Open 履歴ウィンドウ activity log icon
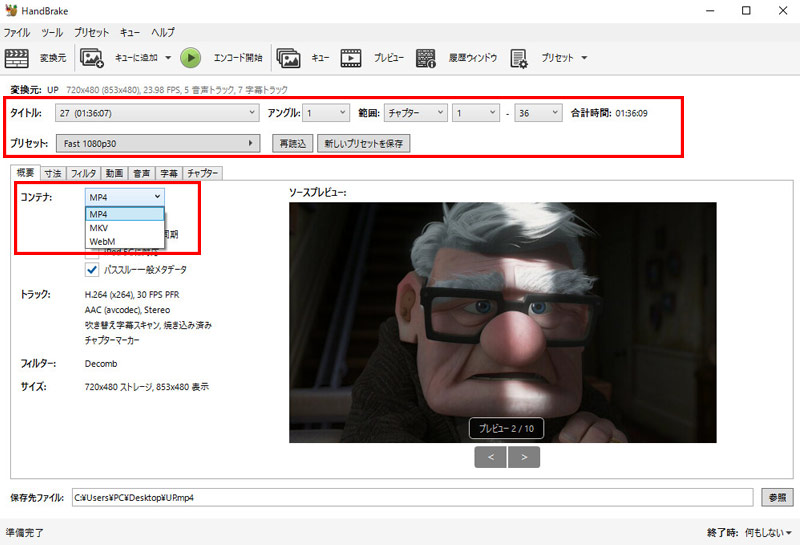This screenshot has height=545, width=800. point(426,58)
